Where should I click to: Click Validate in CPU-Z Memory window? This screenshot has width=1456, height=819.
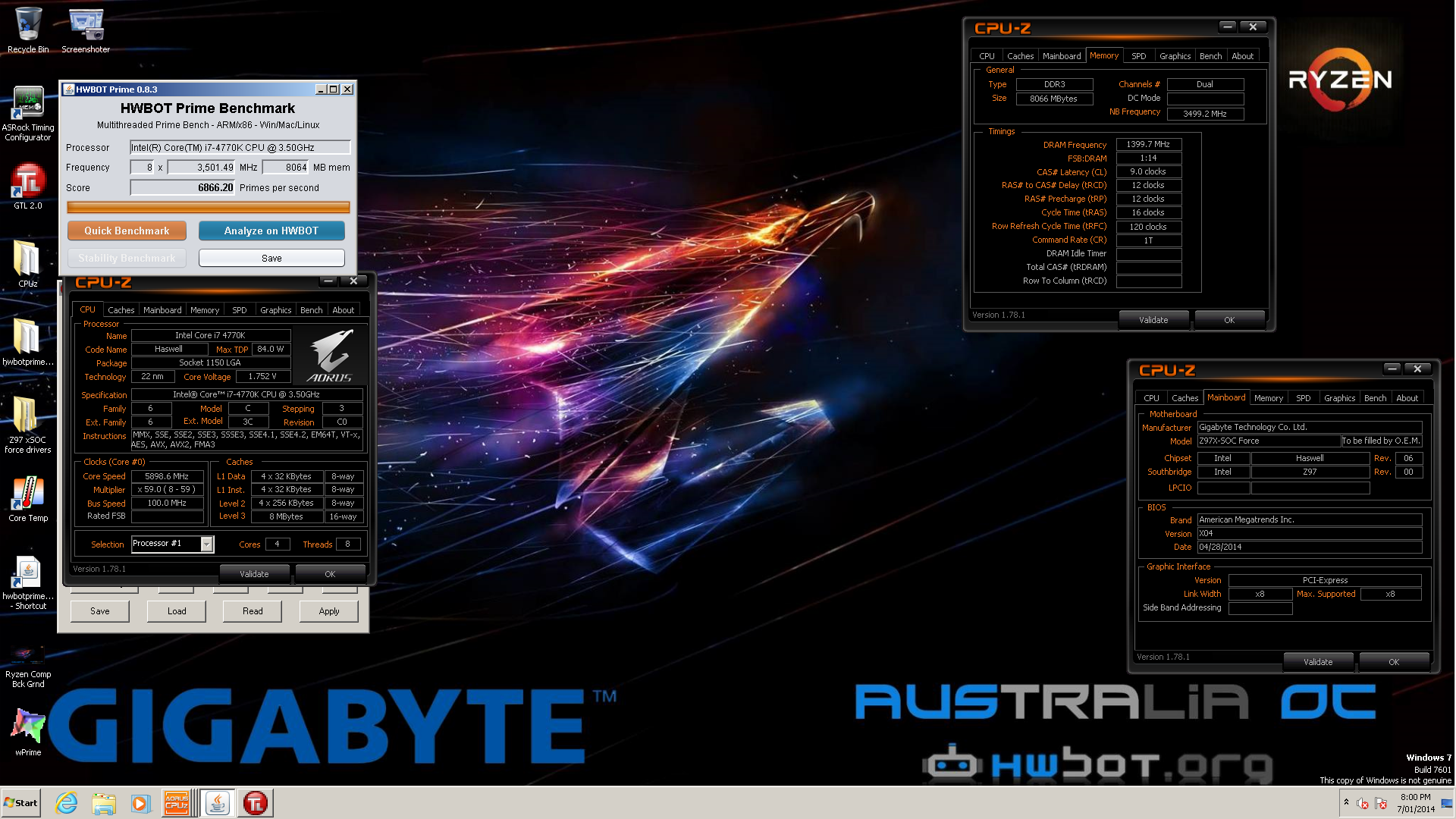click(1153, 320)
